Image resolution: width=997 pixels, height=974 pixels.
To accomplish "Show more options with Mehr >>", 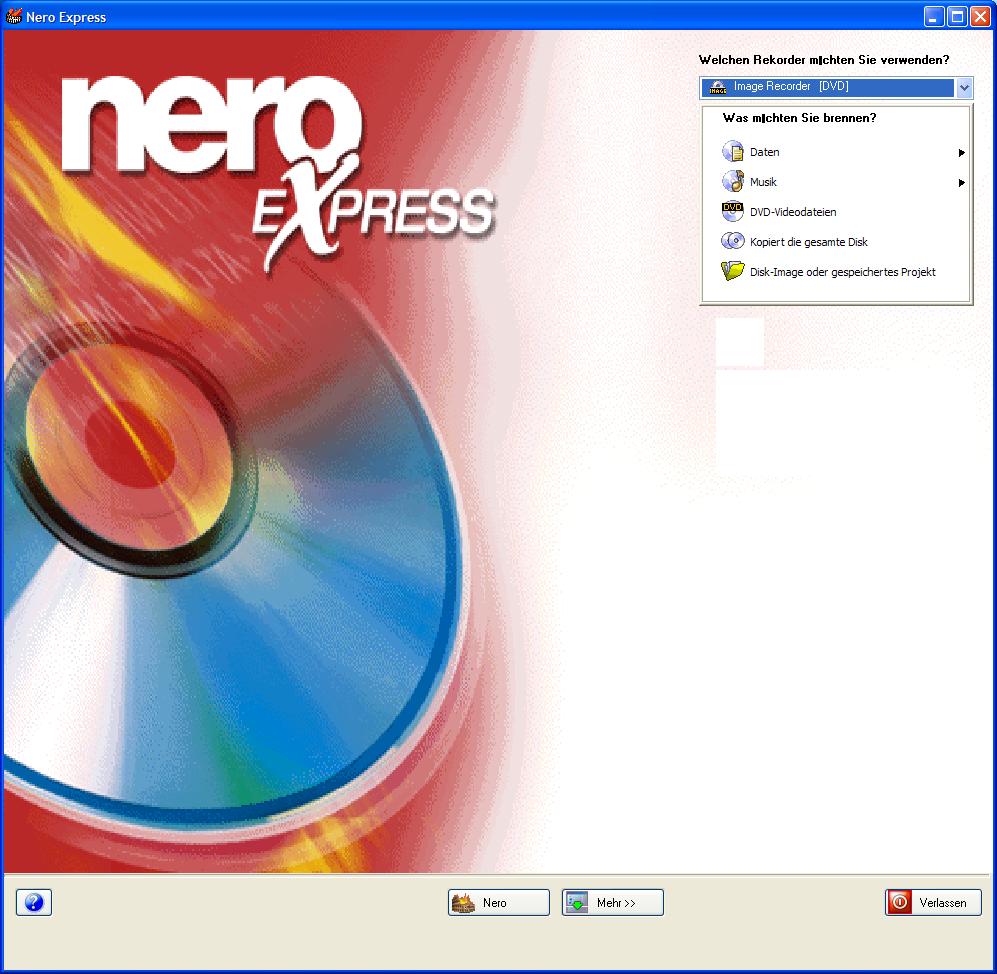I will pos(612,902).
